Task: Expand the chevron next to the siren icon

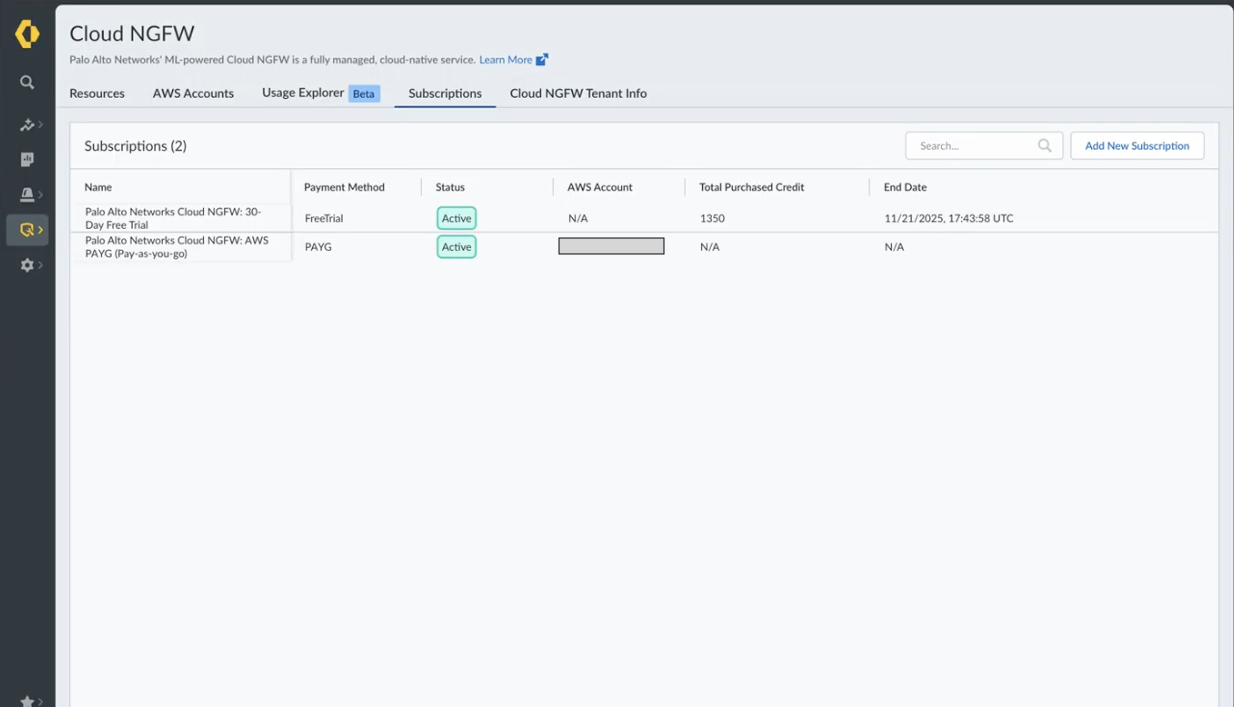Action: pyautogui.click(x=40, y=195)
